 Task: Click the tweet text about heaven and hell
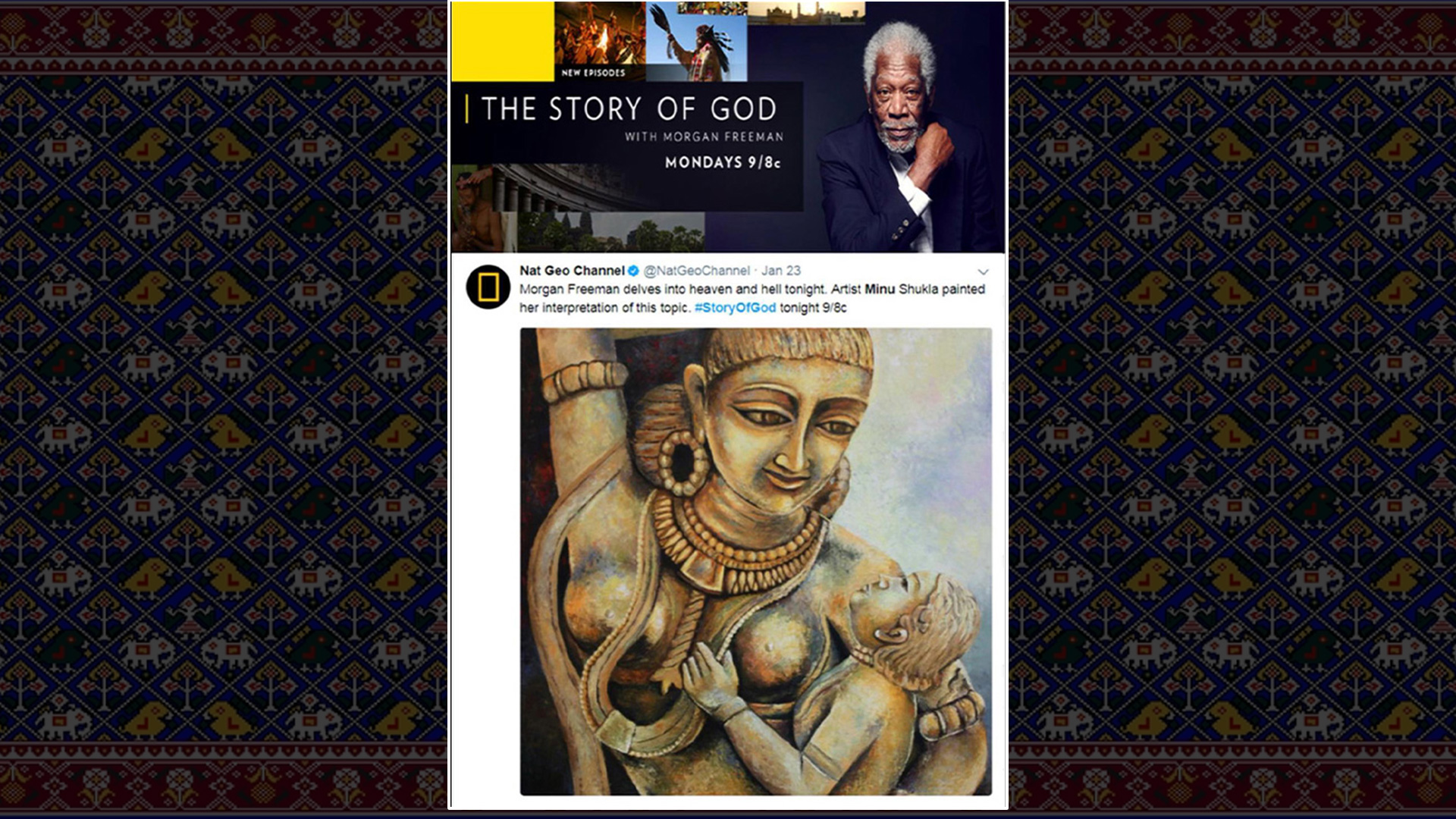(752, 298)
